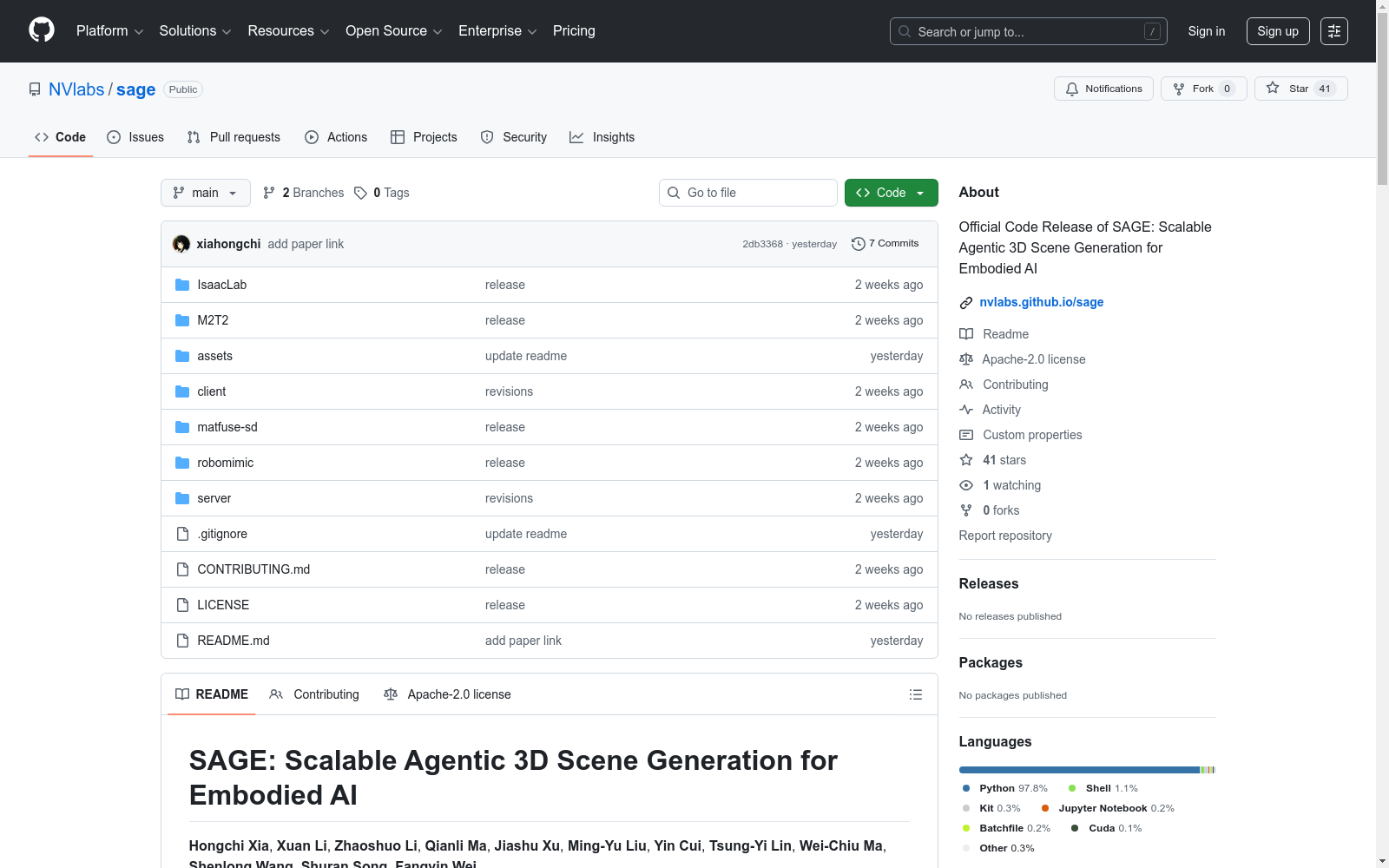This screenshot has height=868, width=1389.
Task: Open the main branch selector
Action: pos(206,193)
